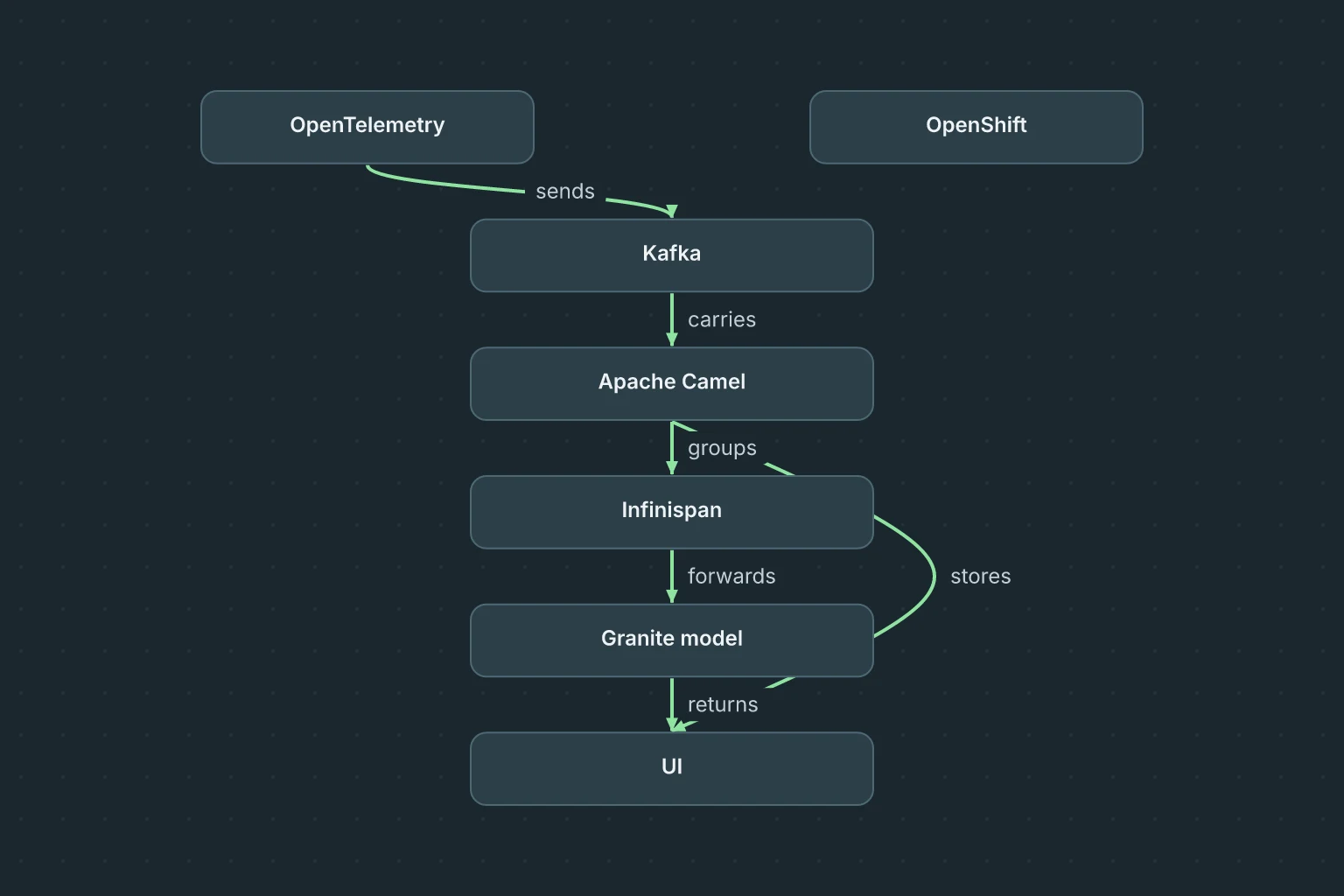Select the 'groups' edge label

tap(722, 448)
